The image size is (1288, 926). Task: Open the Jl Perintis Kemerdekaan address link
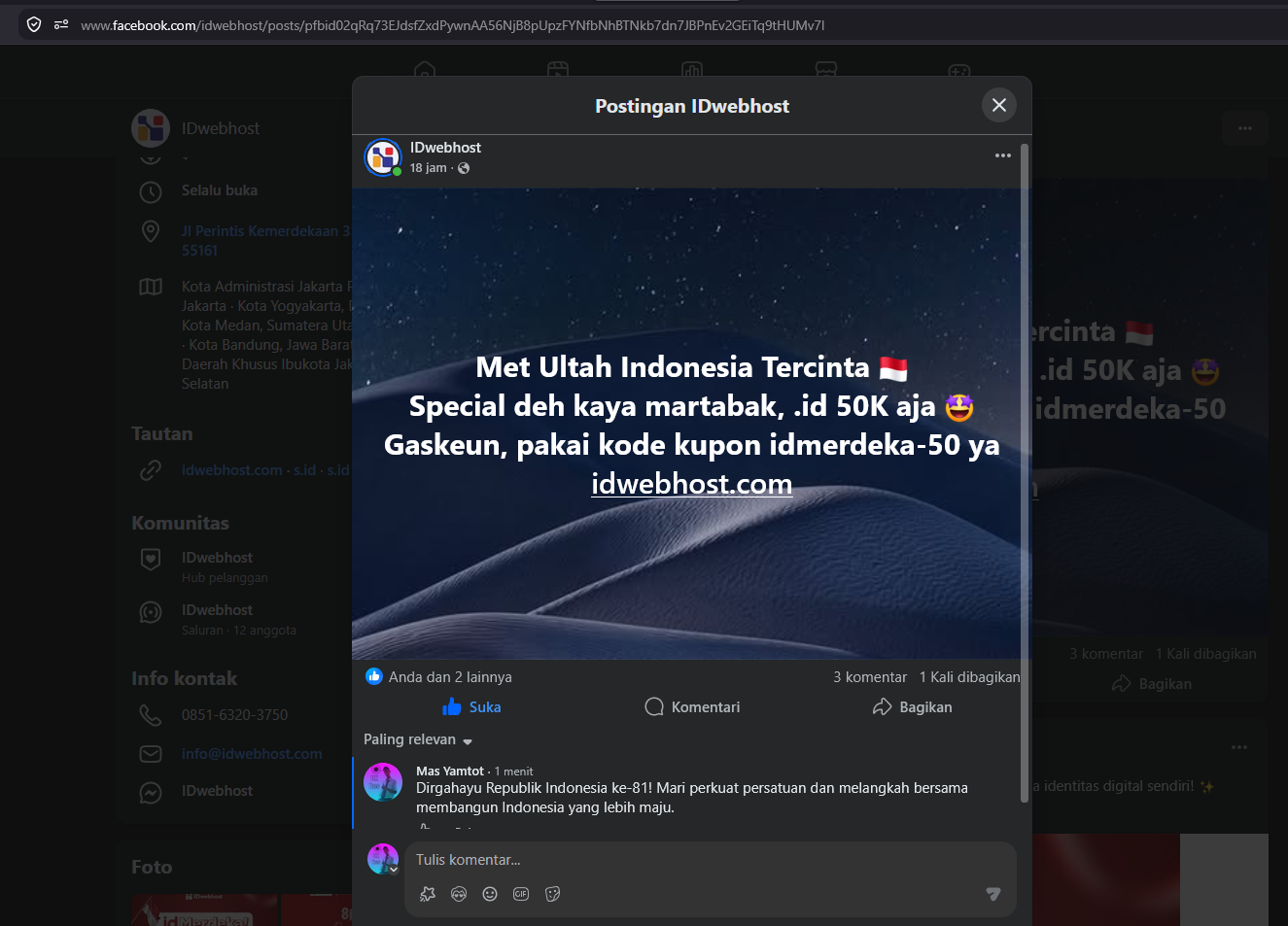265,241
